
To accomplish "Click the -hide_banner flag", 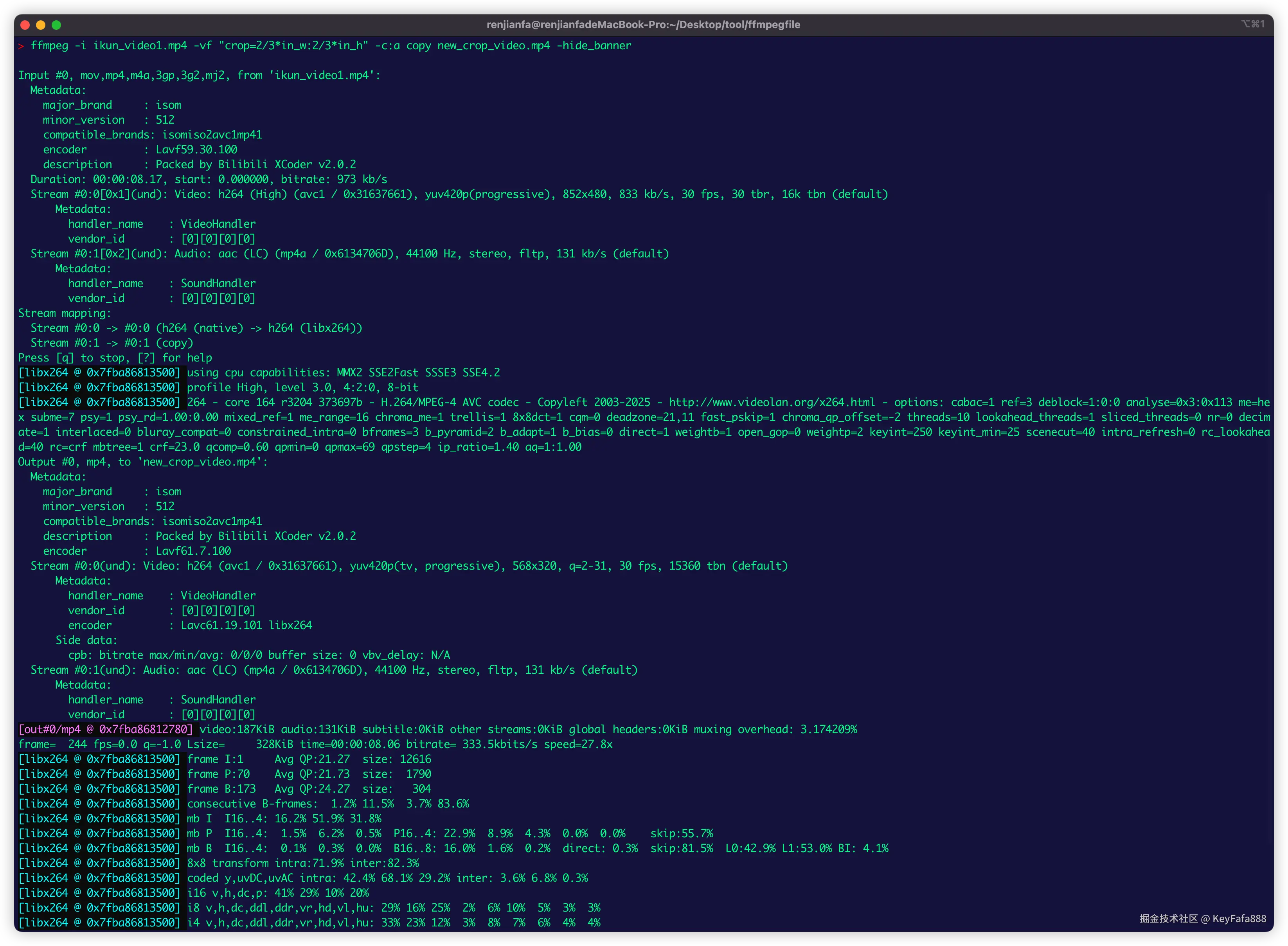I will [594, 46].
